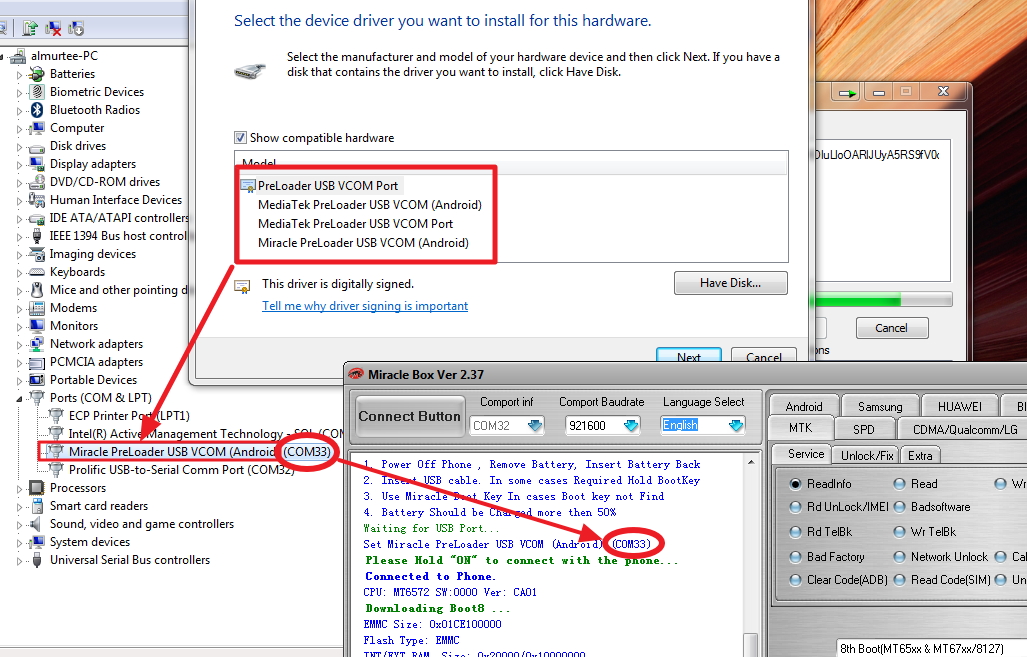Select the Clear Code(ADB) radio option

pos(795,580)
